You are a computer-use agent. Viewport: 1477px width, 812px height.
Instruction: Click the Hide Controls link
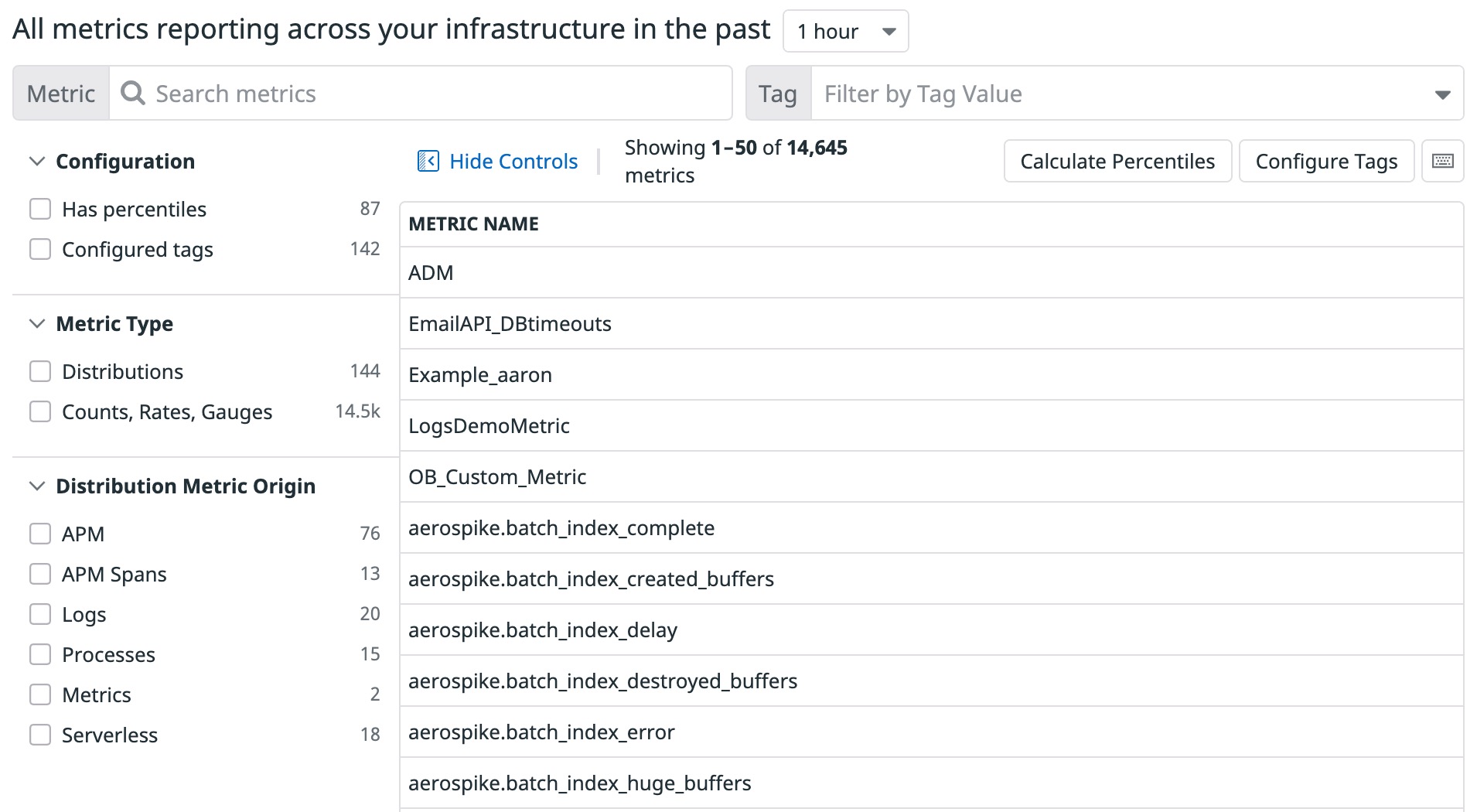click(513, 161)
